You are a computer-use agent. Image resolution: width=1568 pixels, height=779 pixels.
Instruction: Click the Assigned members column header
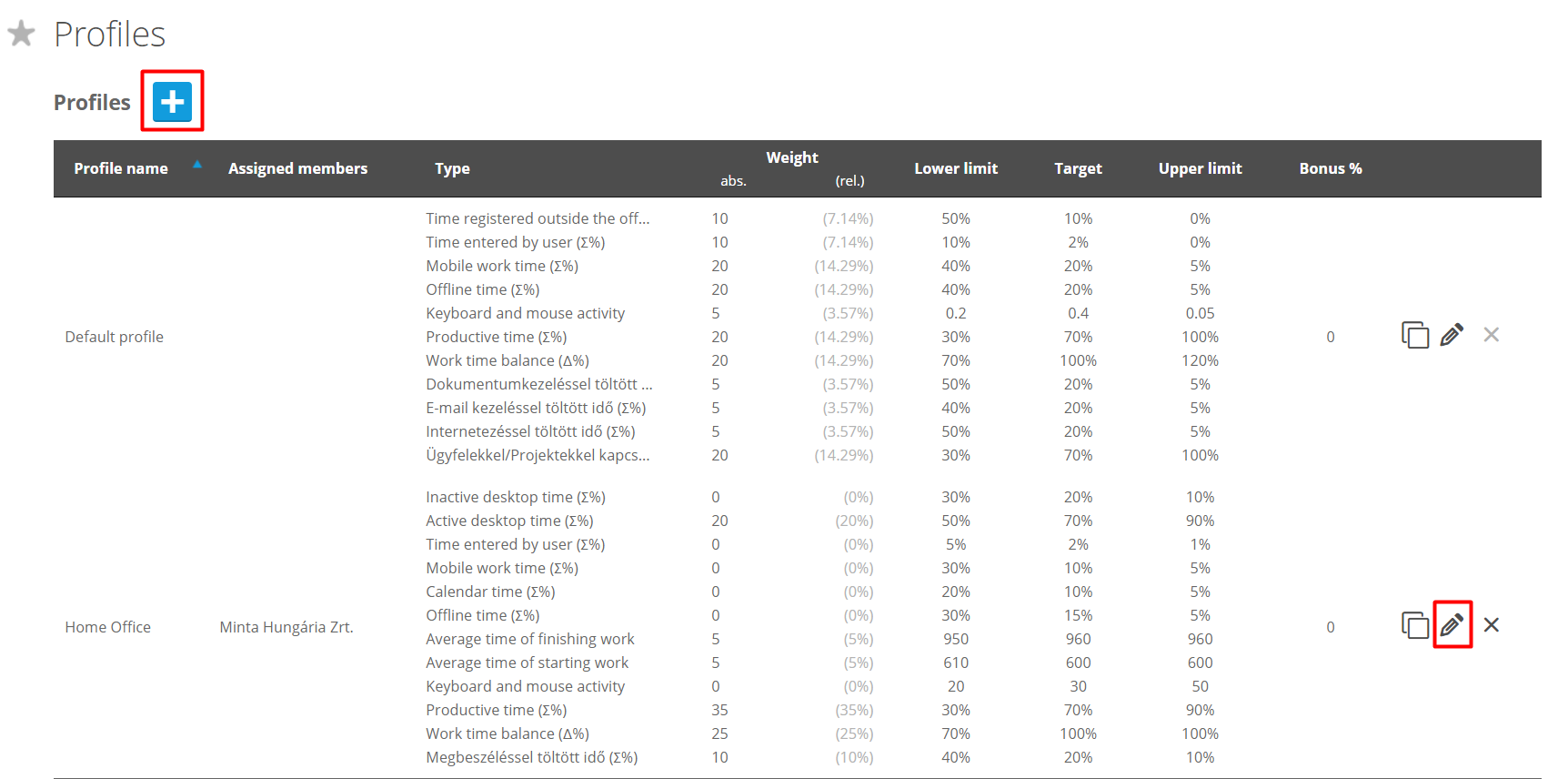297,168
